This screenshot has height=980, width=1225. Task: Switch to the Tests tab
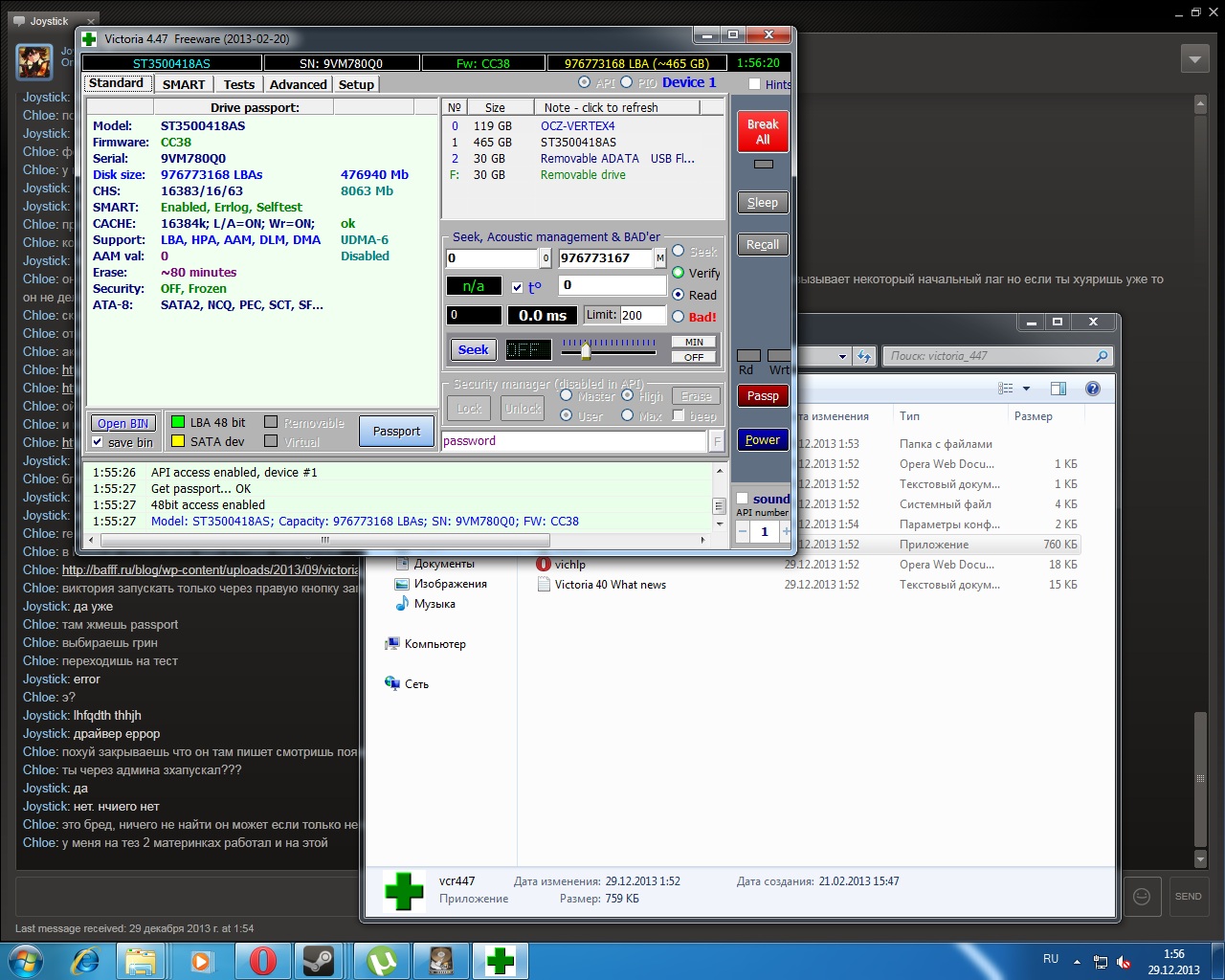[239, 84]
